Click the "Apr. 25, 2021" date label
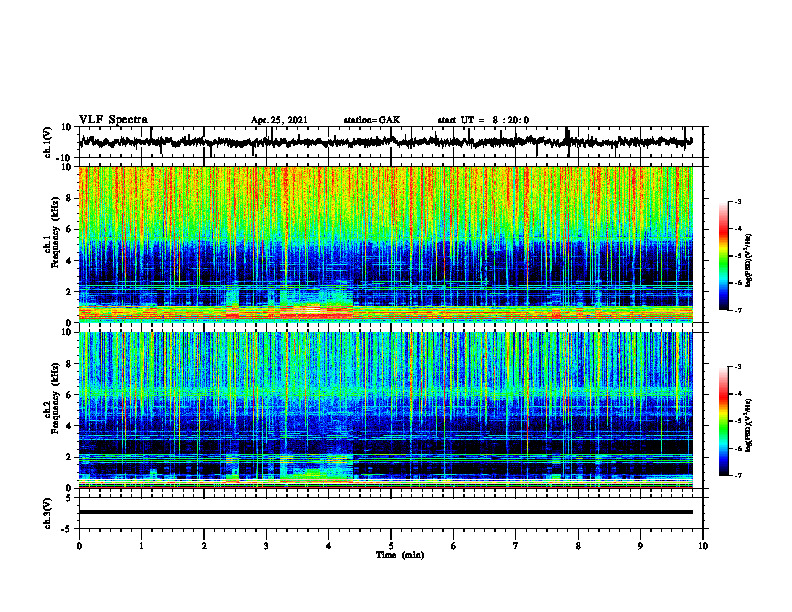792x612 pixels. click(279, 120)
